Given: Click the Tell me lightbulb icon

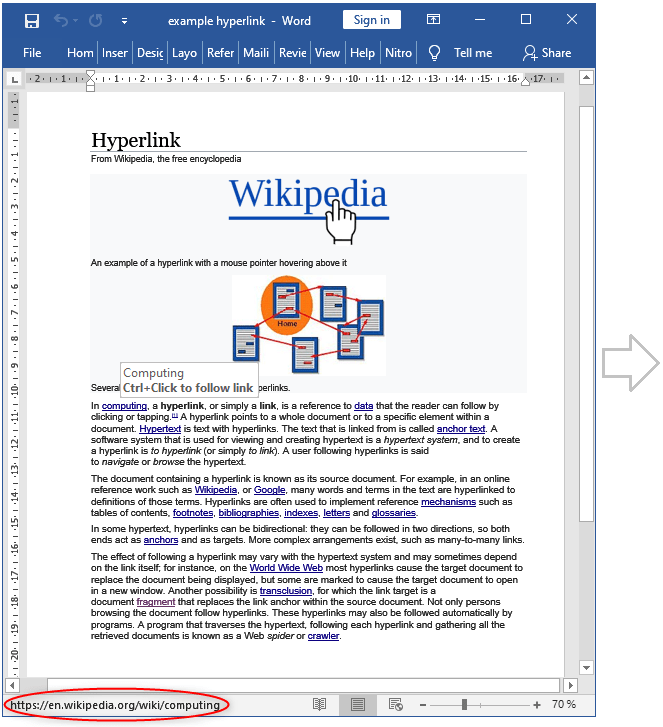Looking at the screenshot, I should click(435, 53).
